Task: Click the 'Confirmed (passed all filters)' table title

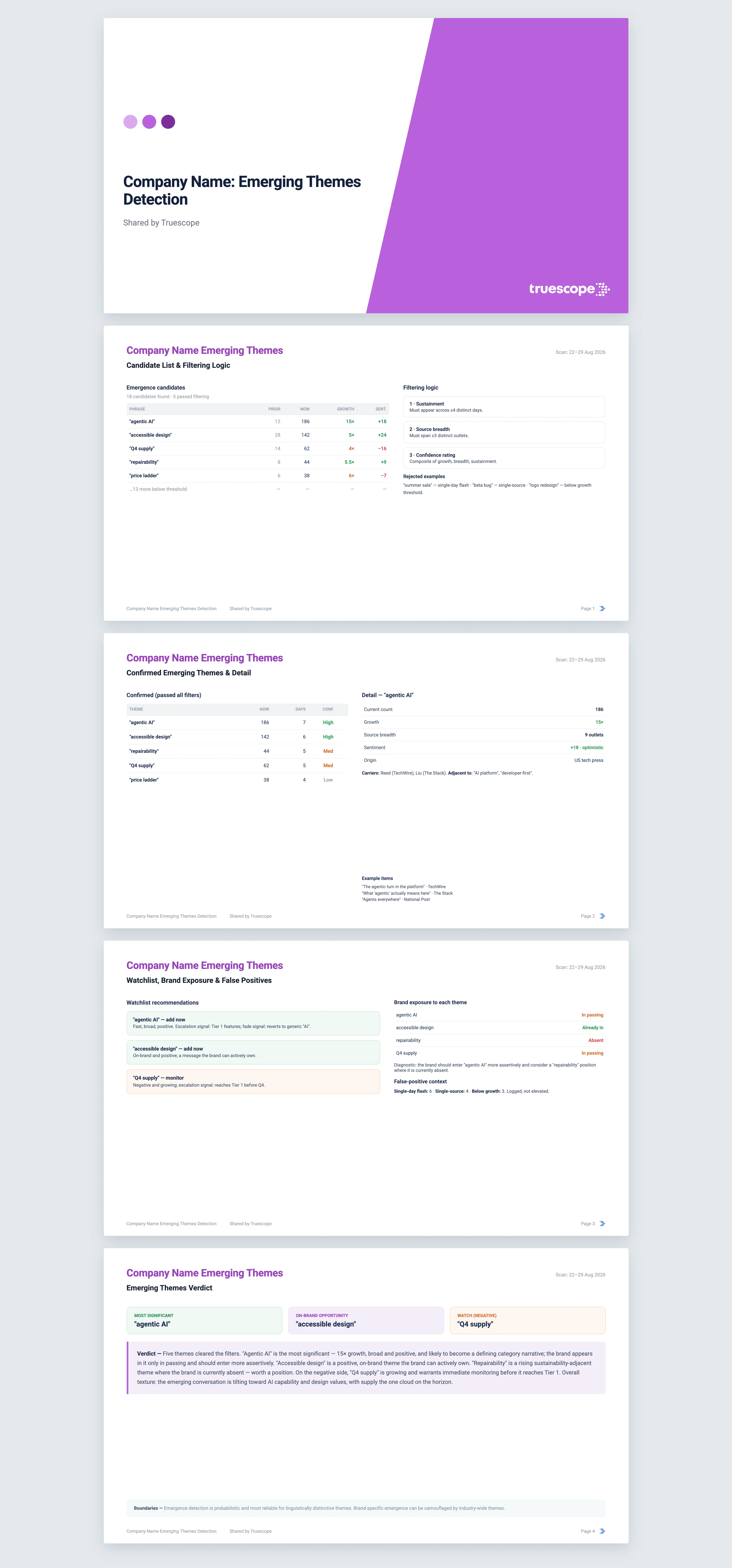Action: tap(164, 695)
